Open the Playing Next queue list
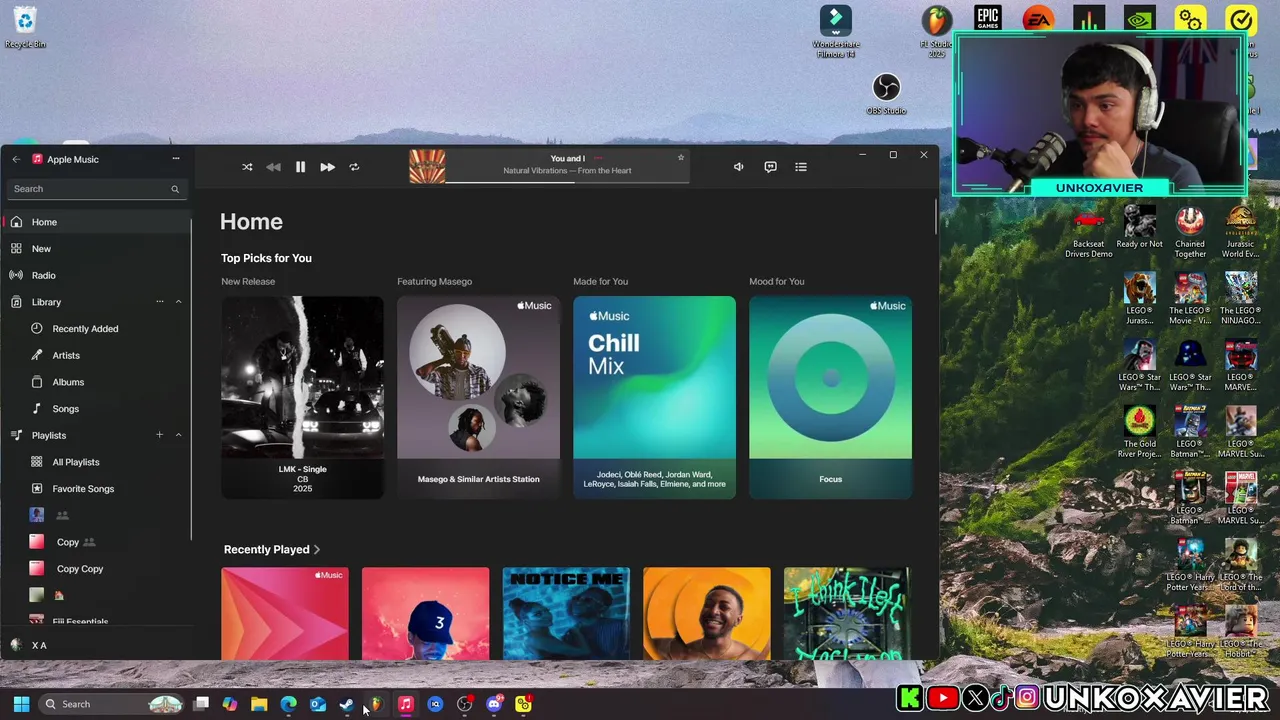 [x=801, y=167]
